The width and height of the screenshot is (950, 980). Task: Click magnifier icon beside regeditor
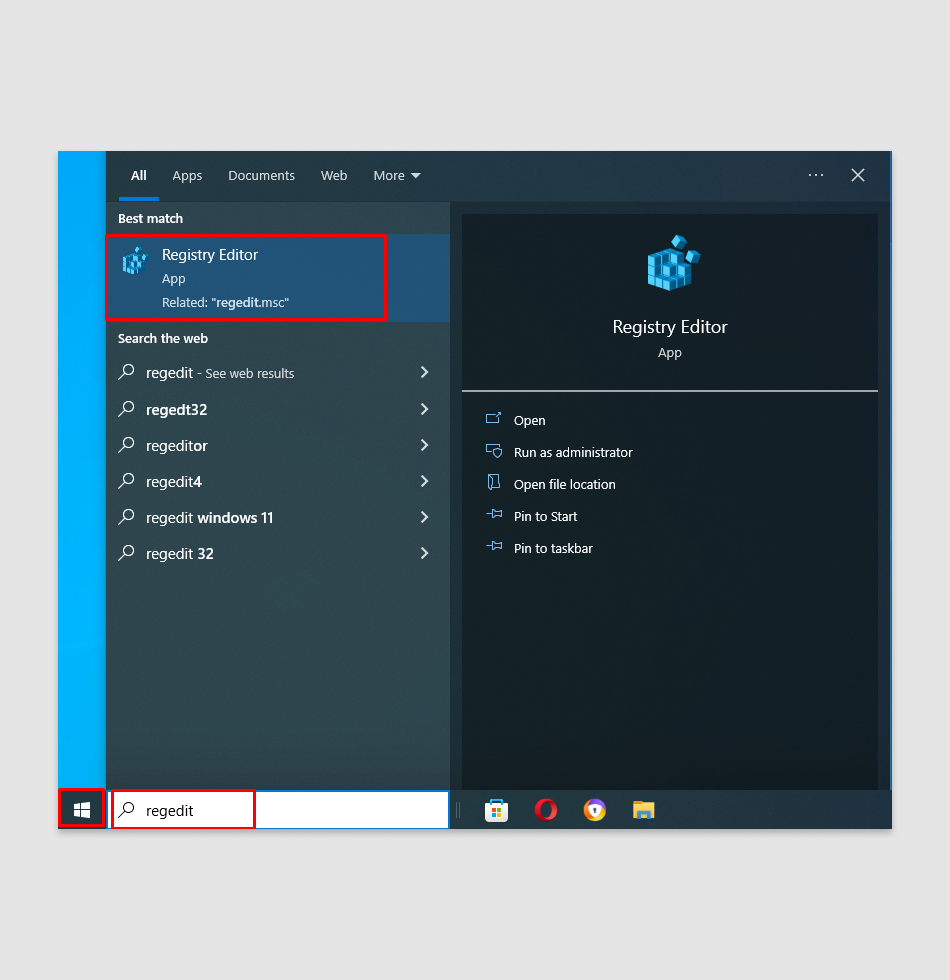pos(127,444)
